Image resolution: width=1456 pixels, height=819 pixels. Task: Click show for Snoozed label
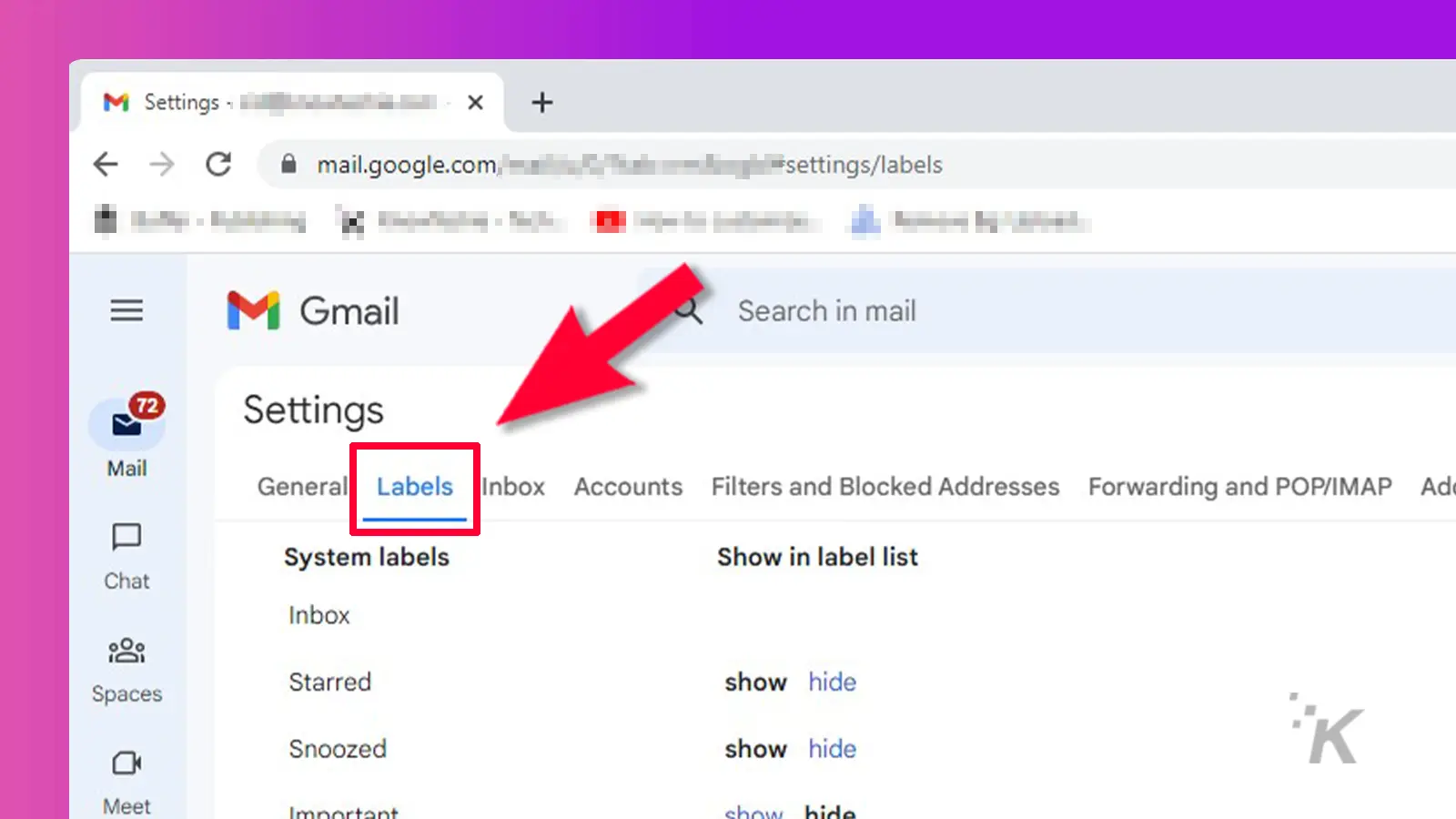pos(755,749)
